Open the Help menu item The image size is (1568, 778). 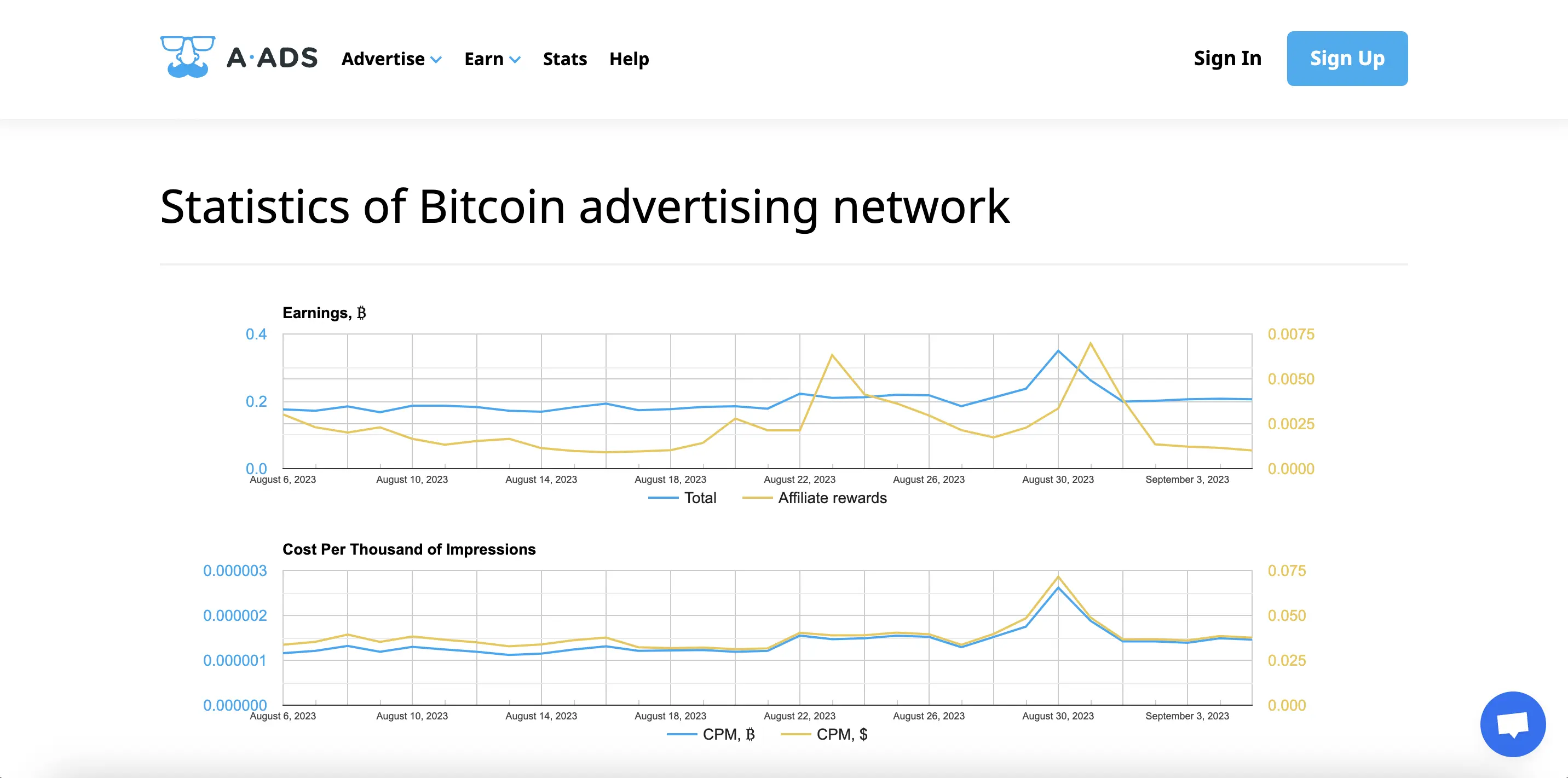tap(629, 59)
